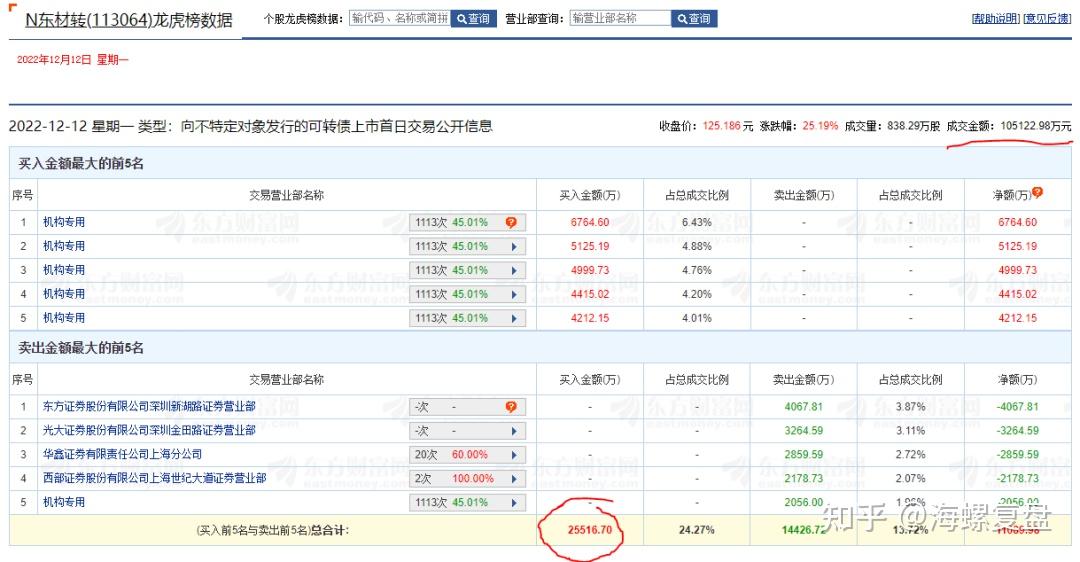Open 华鑫证券上海分公司 link
This screenshot has height=562, width=1080.
click(123, 454)
